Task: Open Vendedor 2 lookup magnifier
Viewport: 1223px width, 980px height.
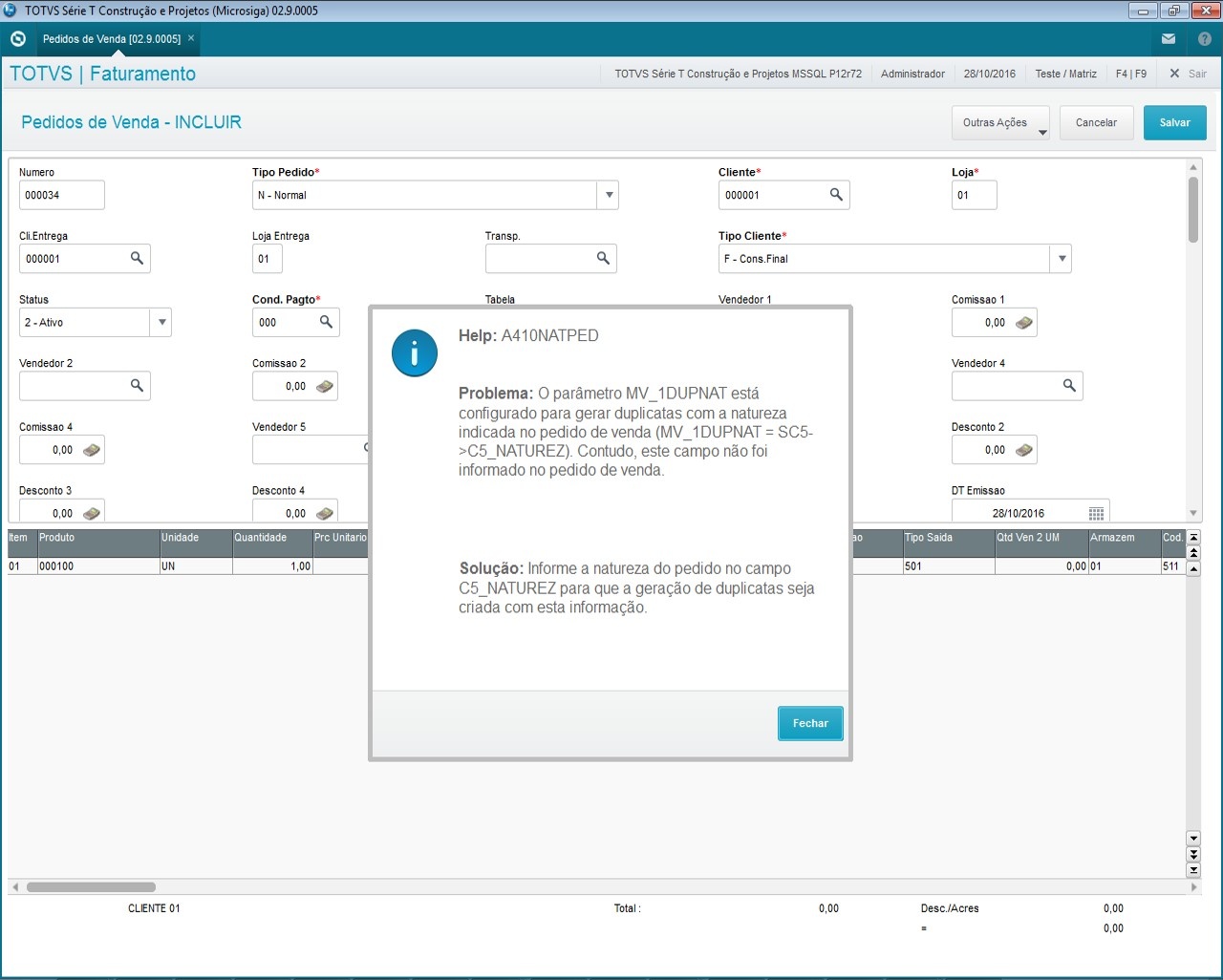Action: click(137, 385)
